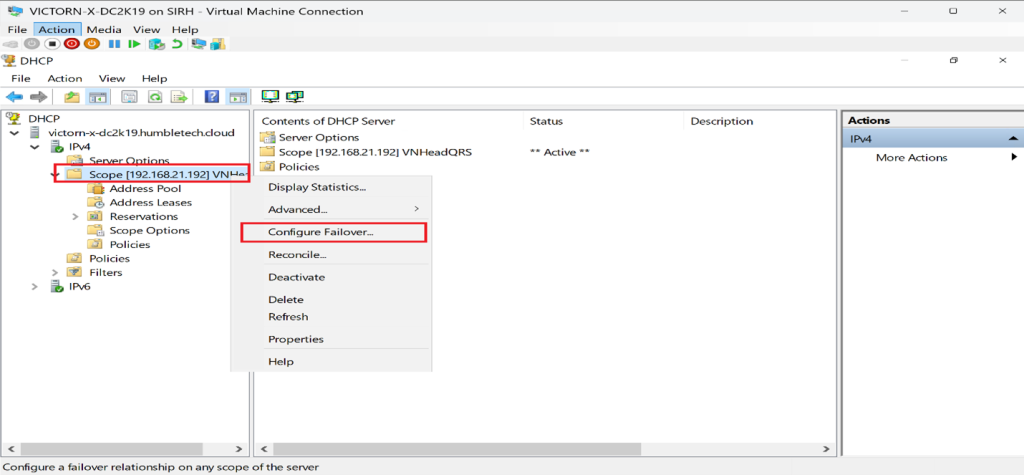Click the Status column header
The height and width of the screenshot is (475, 1024).
(x=547, y=121)
